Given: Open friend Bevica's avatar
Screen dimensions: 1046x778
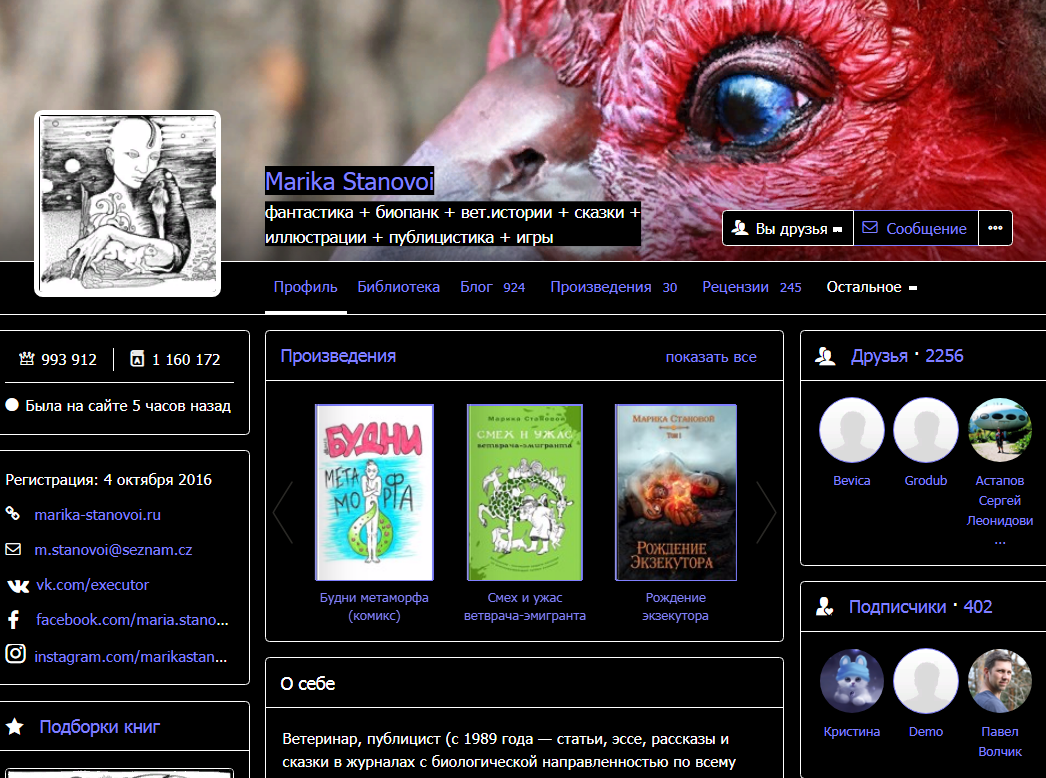Looking at the screenshot, I should (x=852, y=430).
